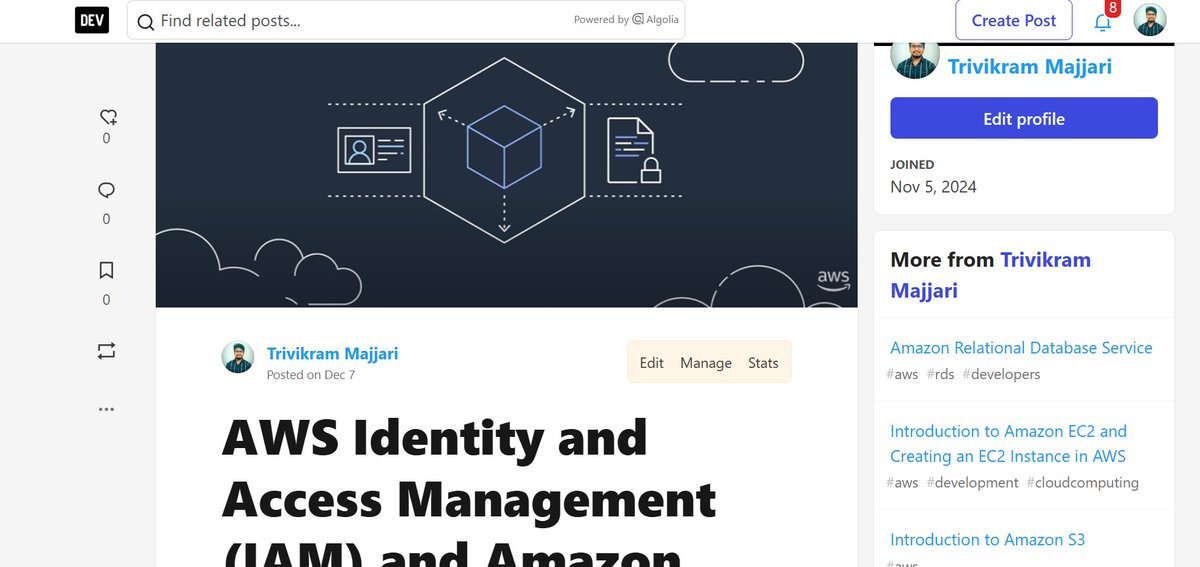
Task: Add a heart reaction to the post
Action: point(107,117)
